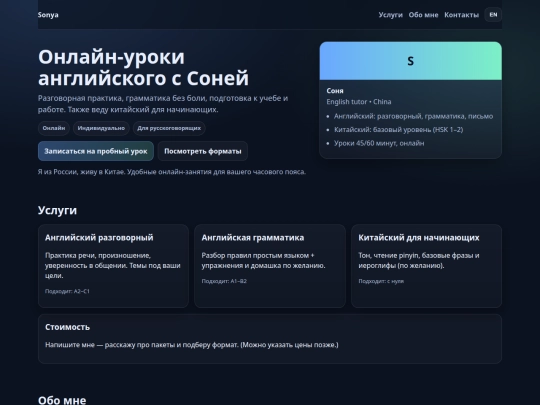Open the Китайский для начинающих card title
Viewport: 540px width, 405px height.
click(x=419, y=238)
